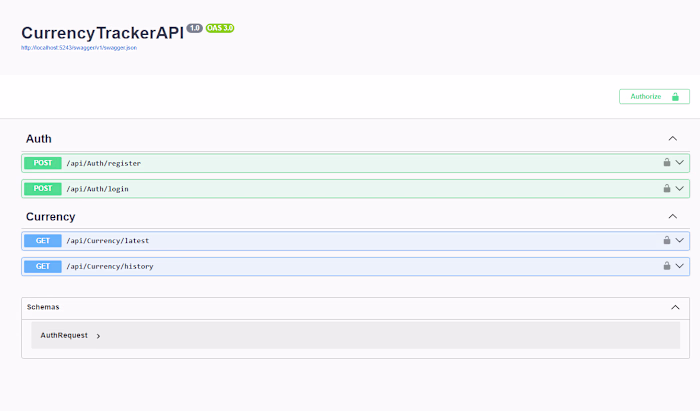The width and height of the screenshot is (700, 411).
Task: Open the swagger.json link
Action: (x=79, y=48)
